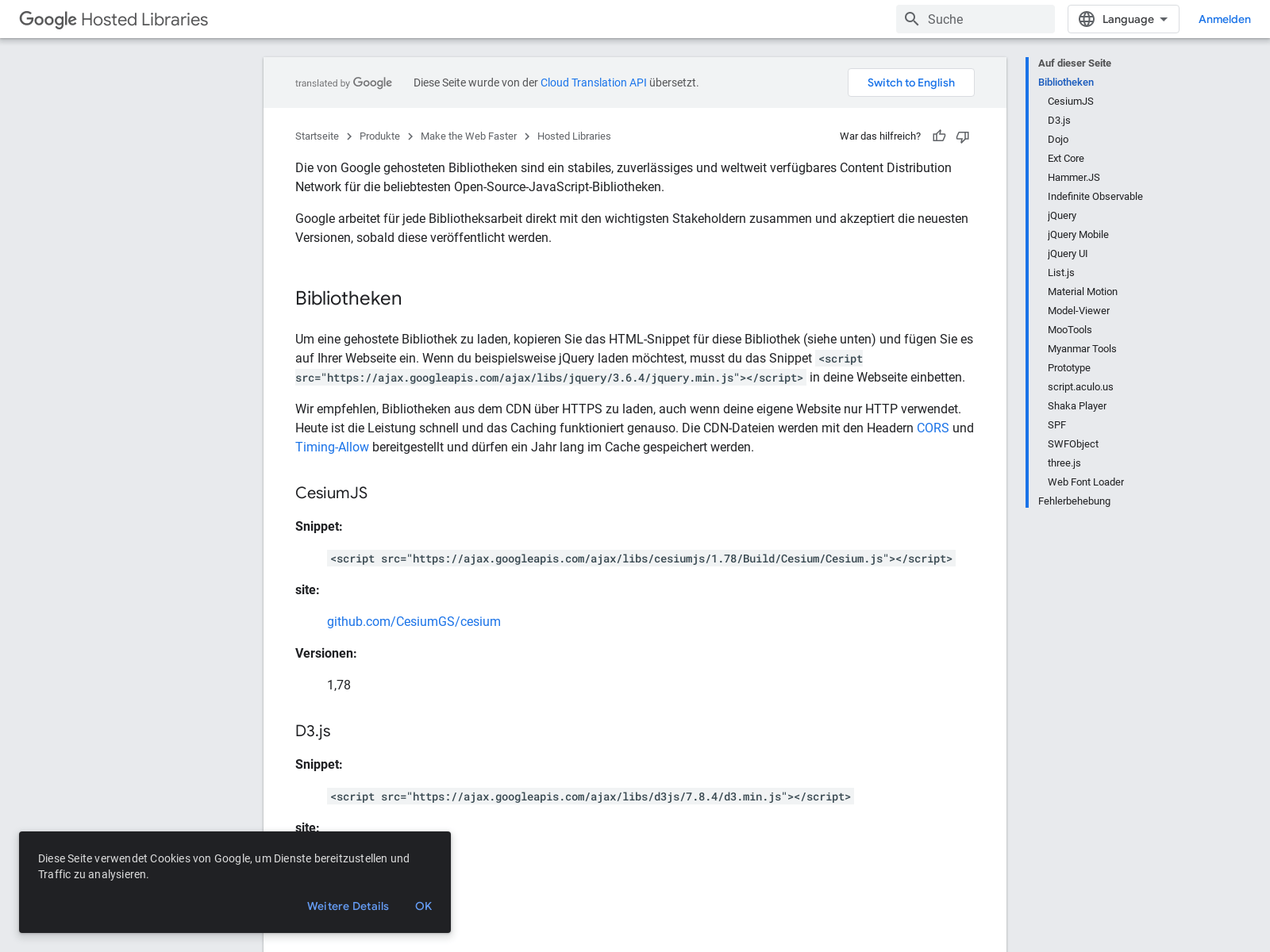Click the Switch to English button
1270x952 pixels.
911,83
